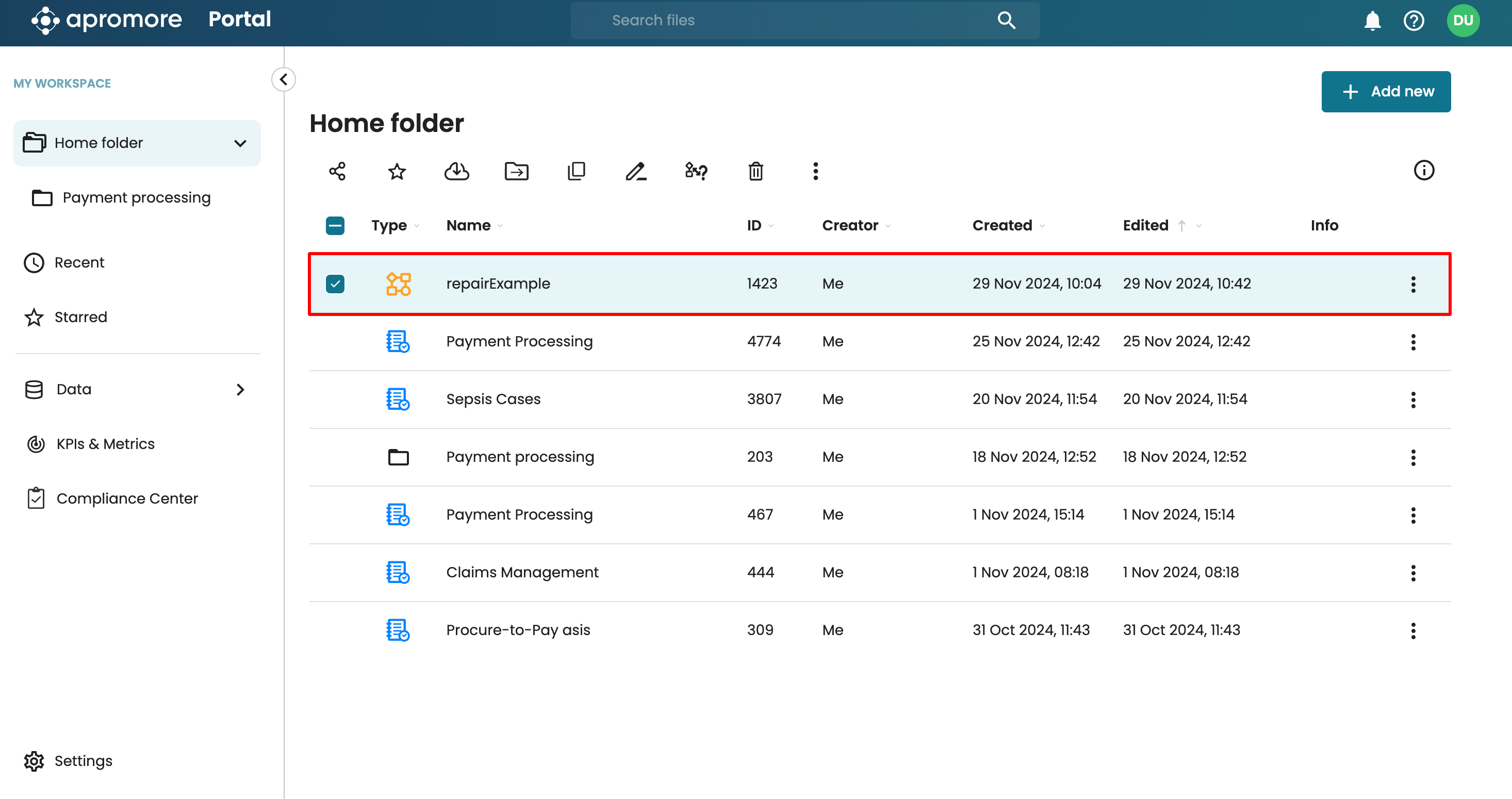Open the Sepsis Cases log
The width and height of the screenshot is (1512, 799).
click(x=493, y=399)
